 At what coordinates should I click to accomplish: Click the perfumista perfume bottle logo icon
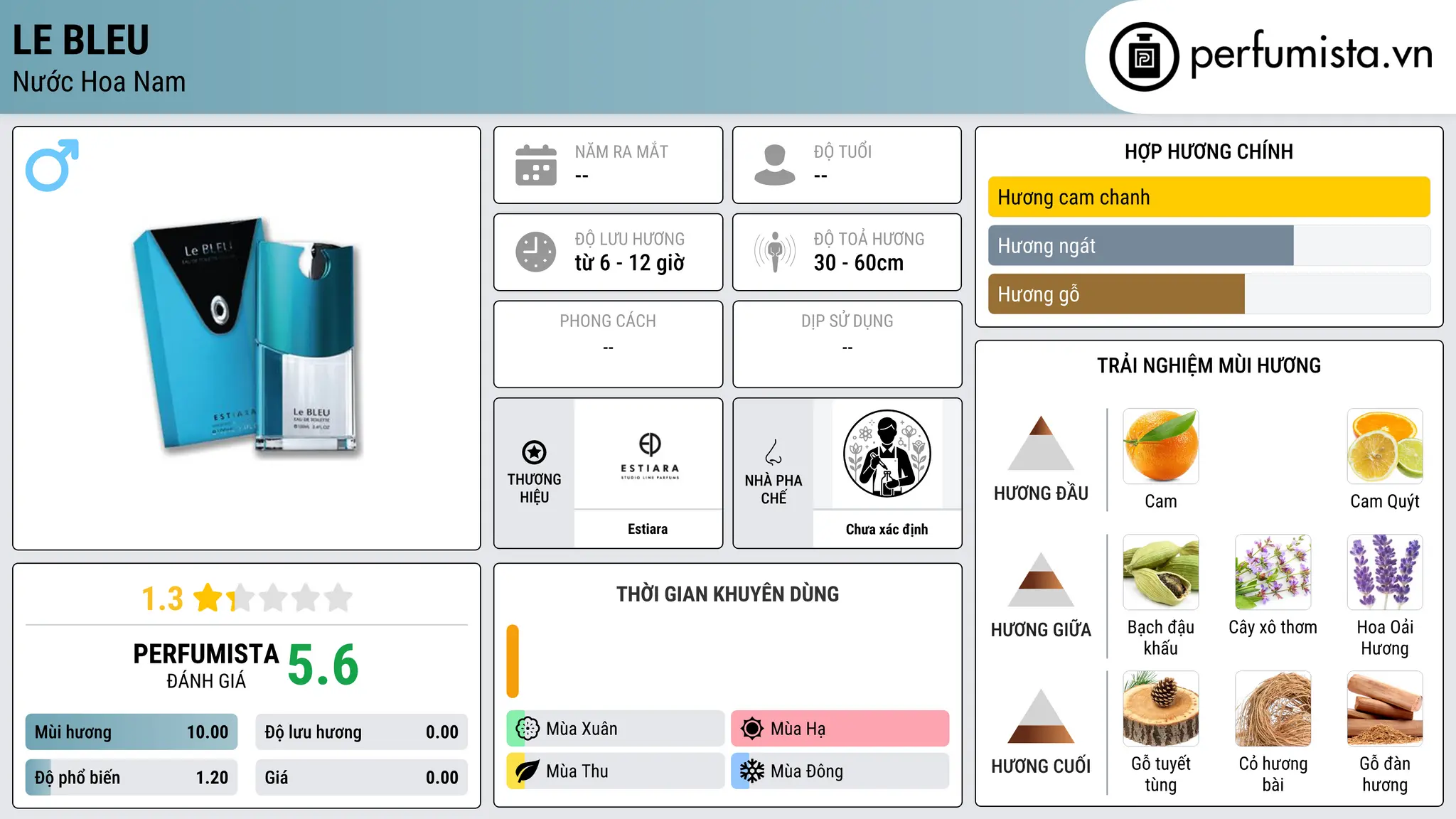(1144, 57)
